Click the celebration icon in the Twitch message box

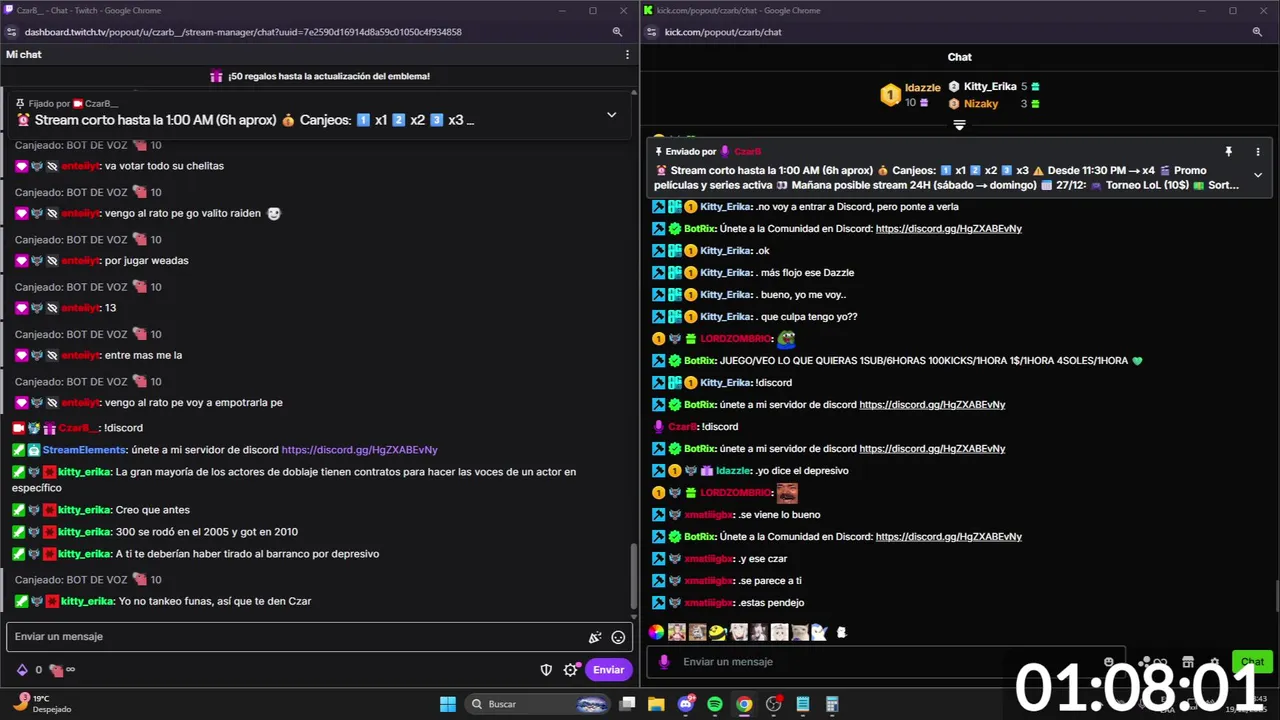click(x=595, y=637)
